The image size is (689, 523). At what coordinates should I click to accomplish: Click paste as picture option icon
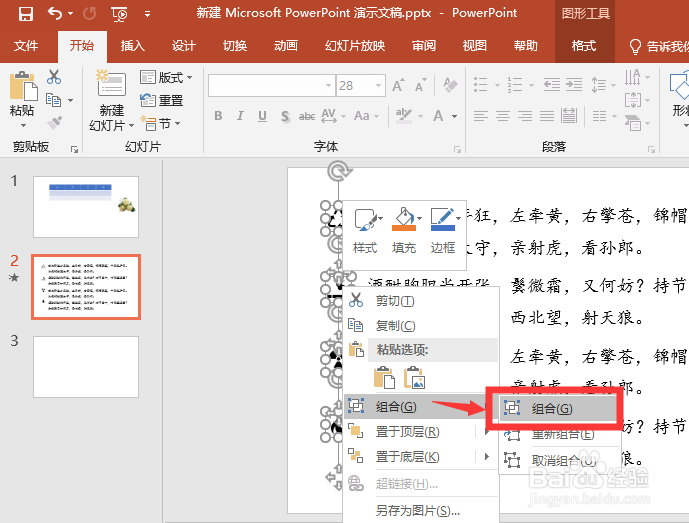coord(415,378)
